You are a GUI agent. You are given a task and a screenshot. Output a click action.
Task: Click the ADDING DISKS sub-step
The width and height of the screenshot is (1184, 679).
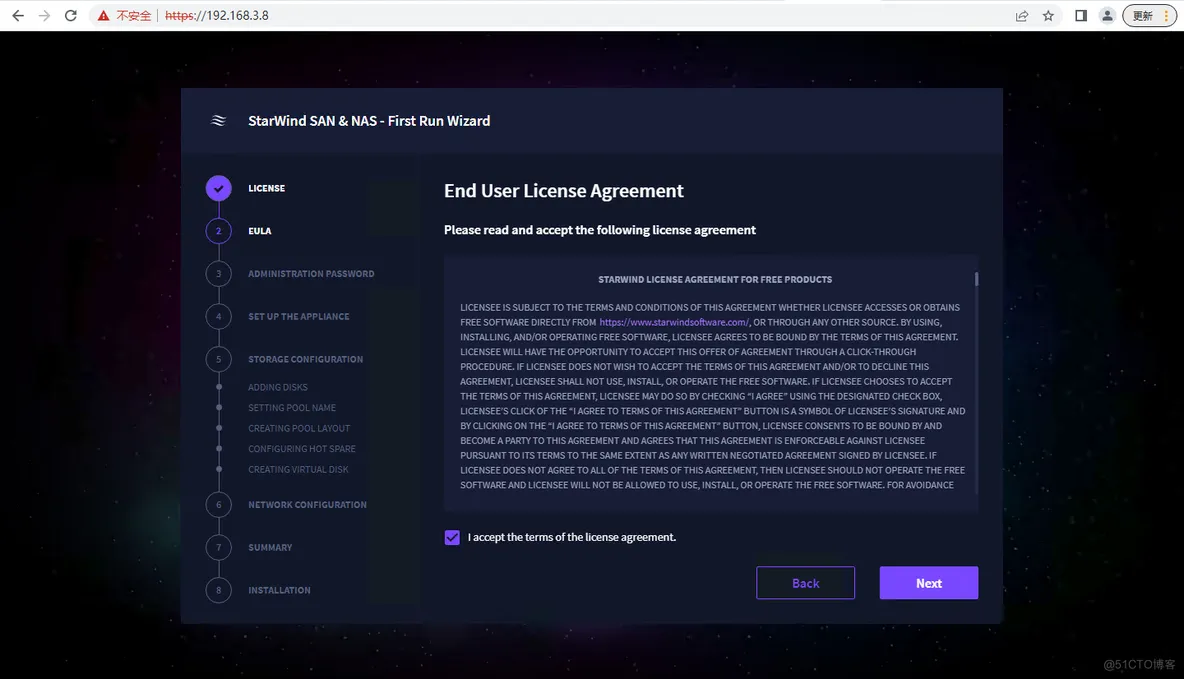point(278,387)
